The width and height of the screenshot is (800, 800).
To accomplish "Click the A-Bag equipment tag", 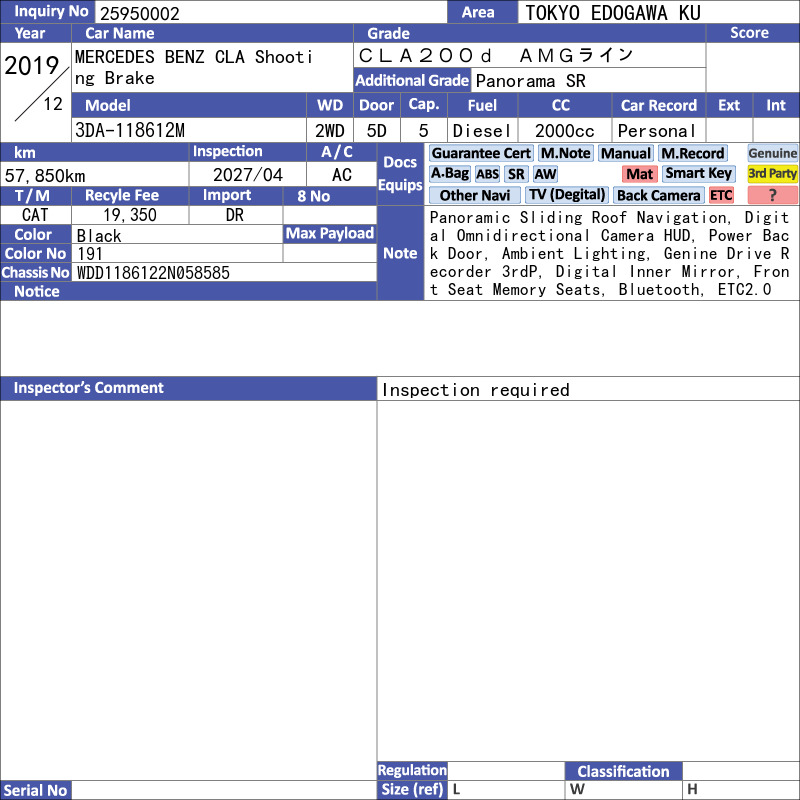I will coord(449,173).
